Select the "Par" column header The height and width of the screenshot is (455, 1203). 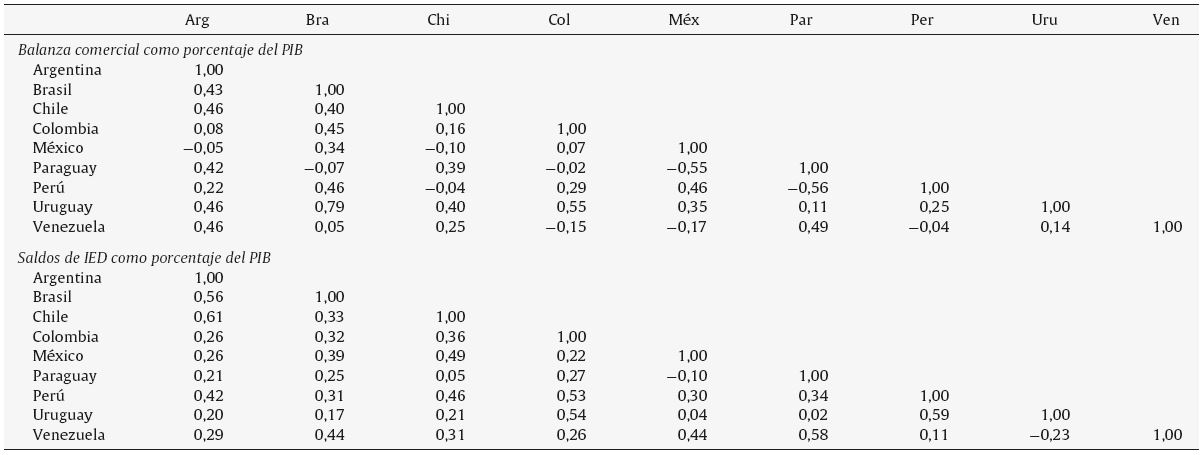[x=800, y=20]
